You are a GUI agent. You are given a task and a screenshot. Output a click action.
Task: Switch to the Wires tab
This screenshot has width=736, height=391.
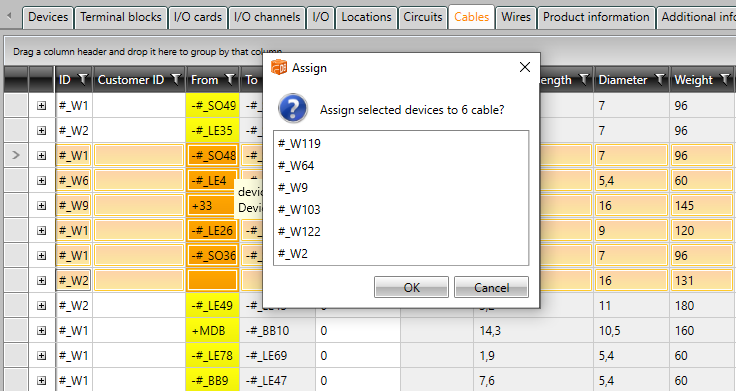click(x=516, y=17)
